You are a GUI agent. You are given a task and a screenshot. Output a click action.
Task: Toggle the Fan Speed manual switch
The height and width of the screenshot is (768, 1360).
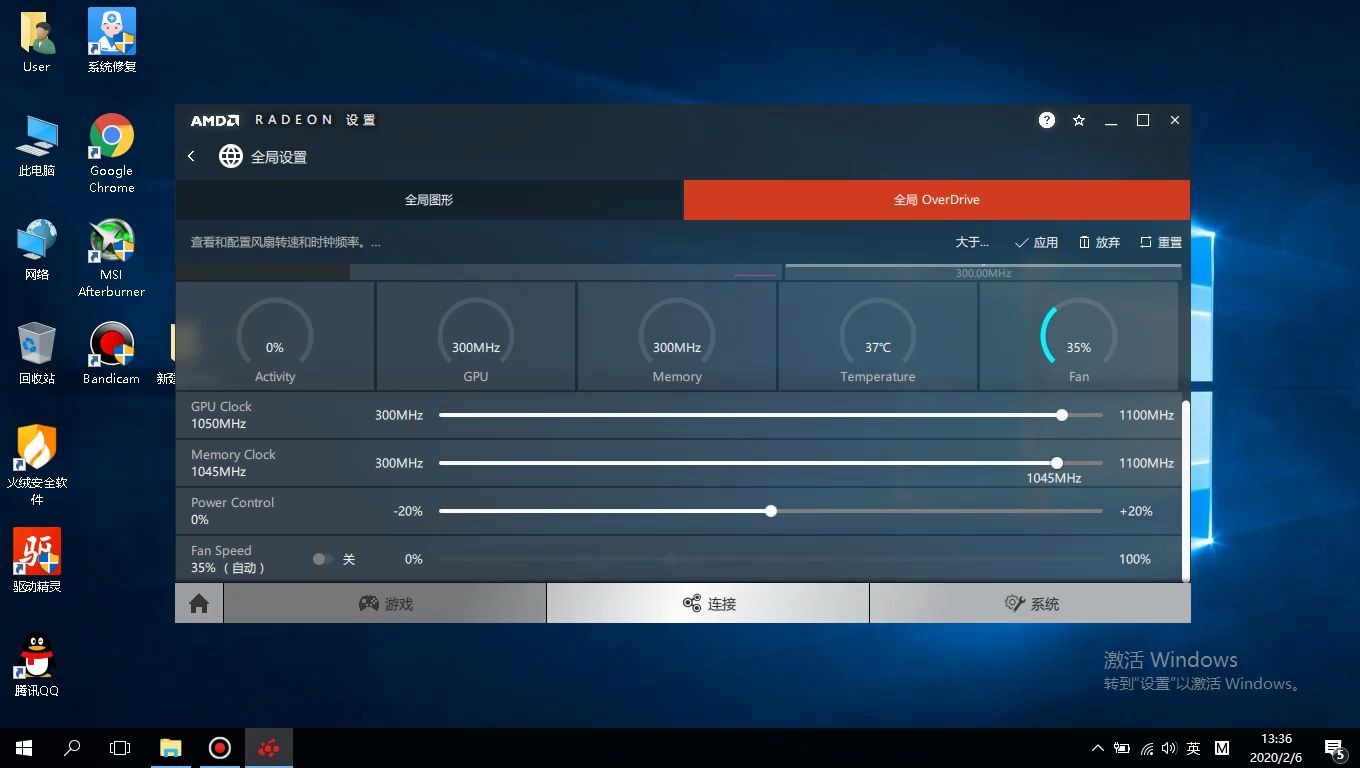(x=322, y=559)
